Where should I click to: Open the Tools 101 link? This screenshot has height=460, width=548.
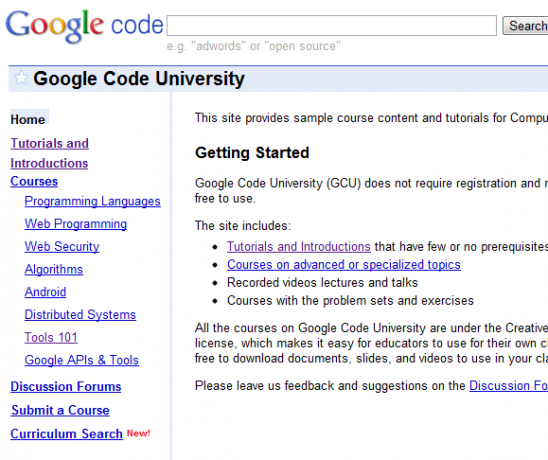(x=51, y=337)
